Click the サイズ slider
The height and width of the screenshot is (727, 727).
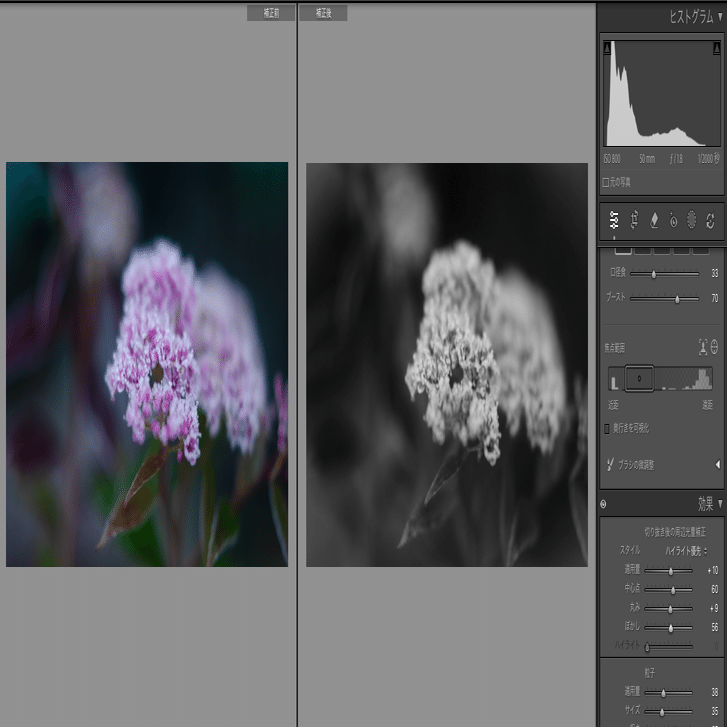tap(668, 711)
